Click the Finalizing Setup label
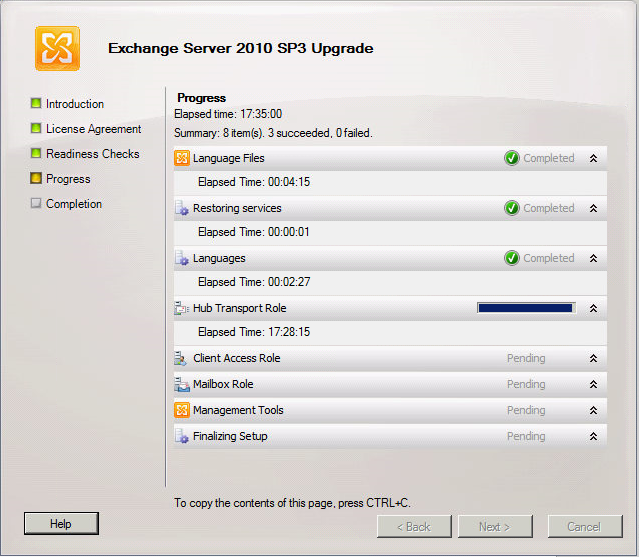This screenshot has width=639, height=557. click(230, 436)
